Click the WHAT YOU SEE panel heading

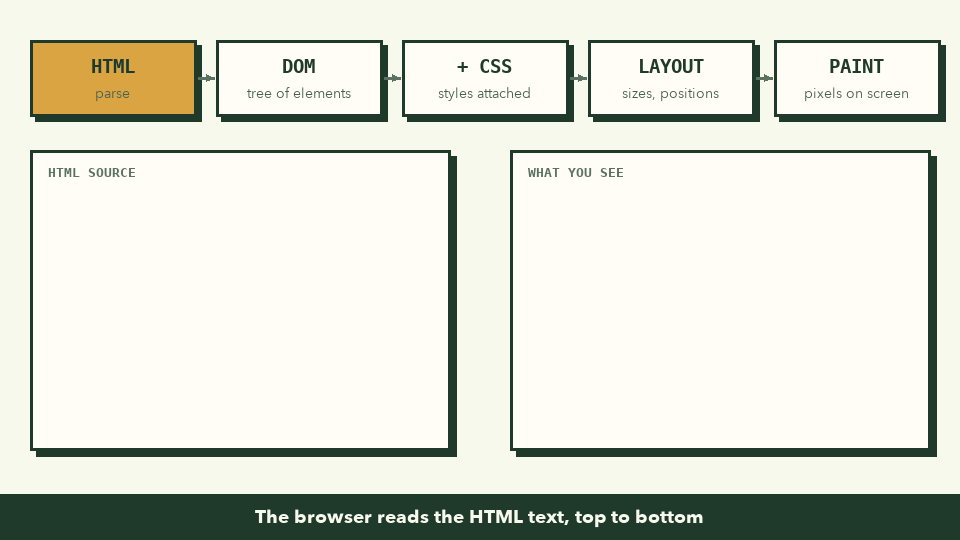(576, 173)
